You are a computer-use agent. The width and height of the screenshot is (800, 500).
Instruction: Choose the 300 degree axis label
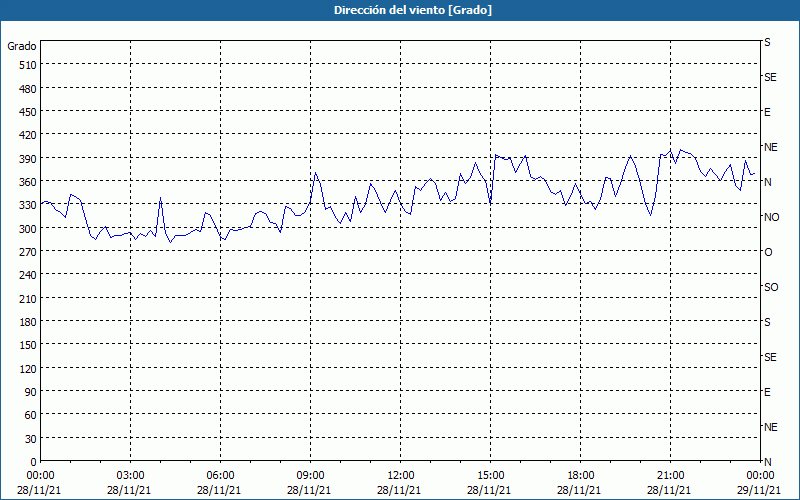(28, 229)
